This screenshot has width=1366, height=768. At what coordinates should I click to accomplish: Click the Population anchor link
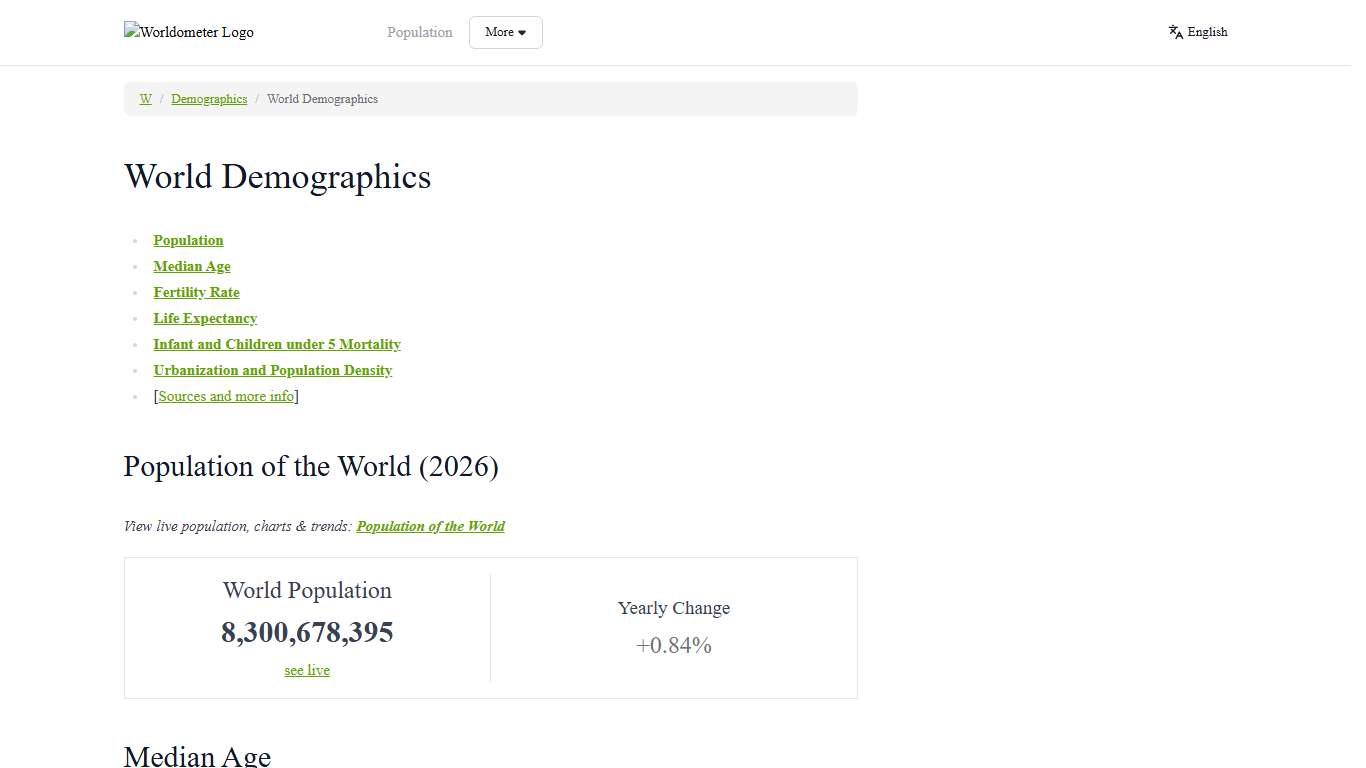click(188, 240)
